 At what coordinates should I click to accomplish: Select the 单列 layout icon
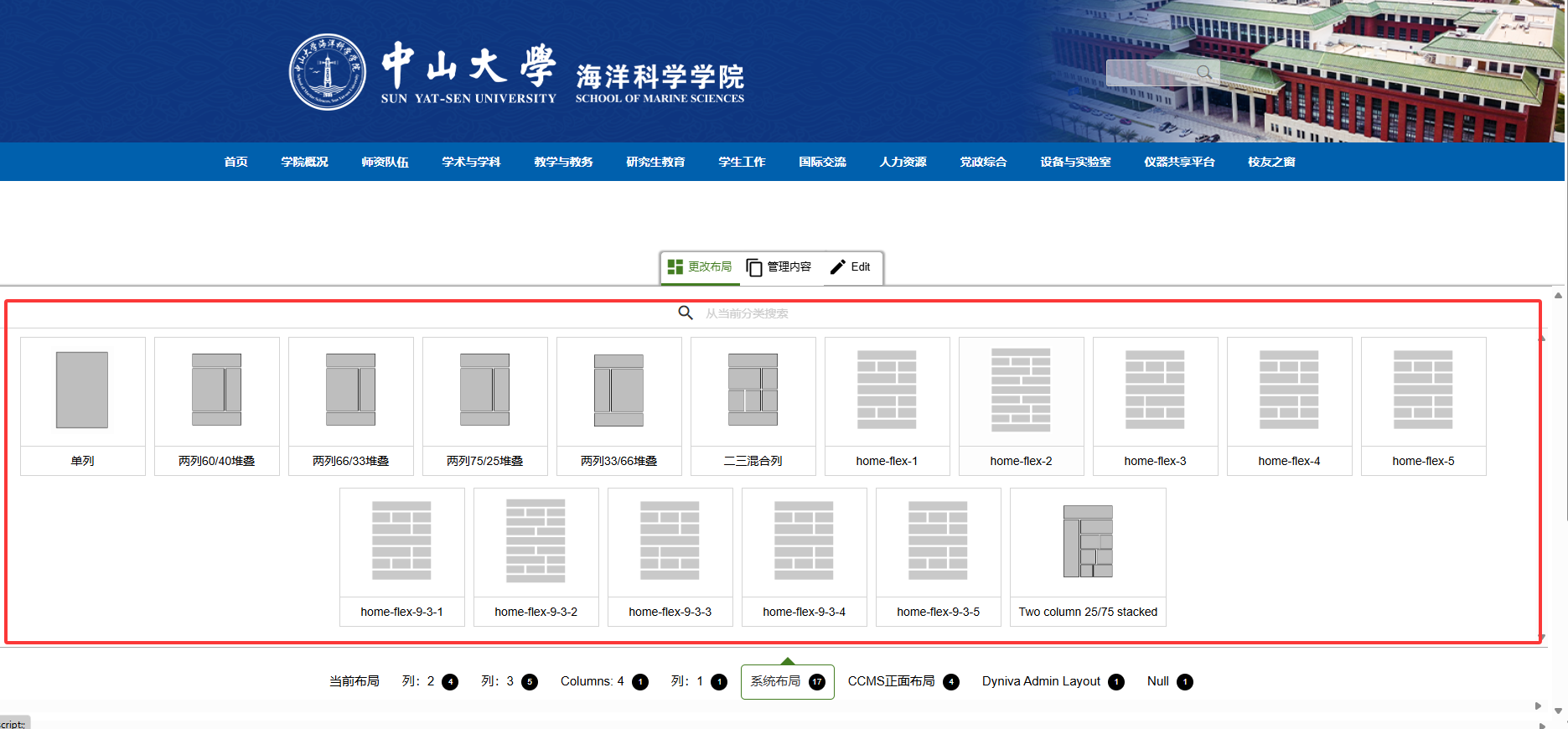coord(82,390)
